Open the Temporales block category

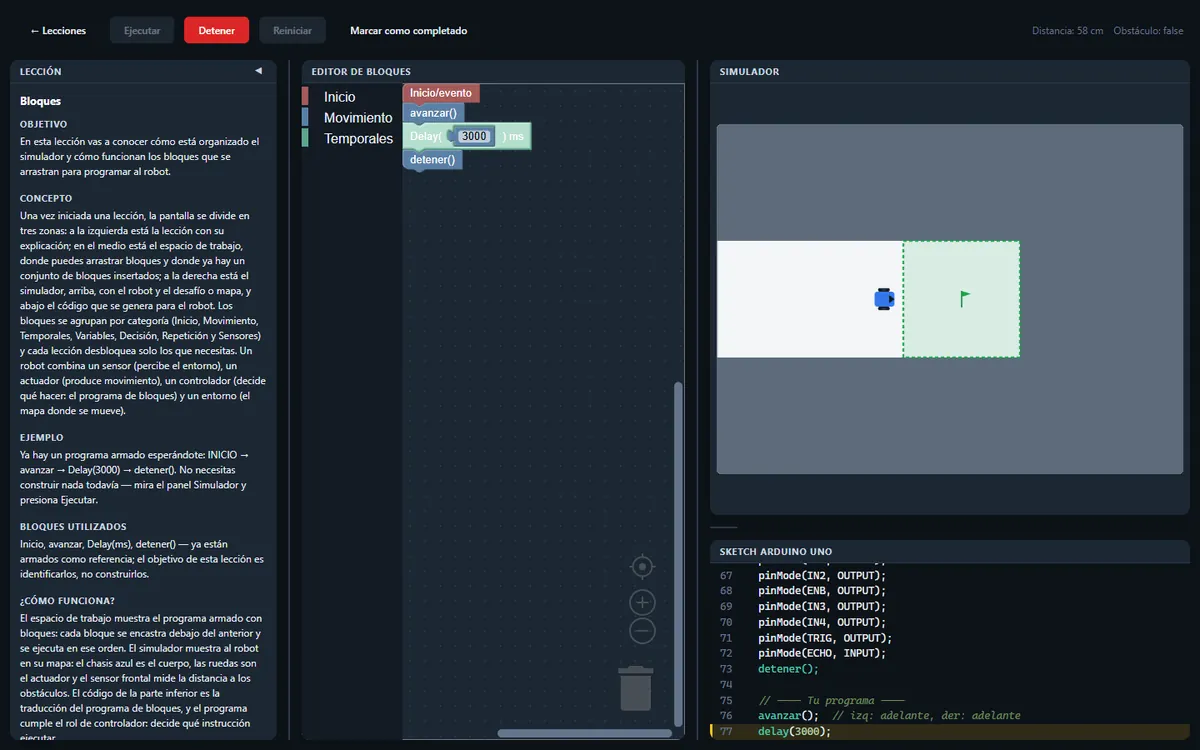click(x=358, y=139)
